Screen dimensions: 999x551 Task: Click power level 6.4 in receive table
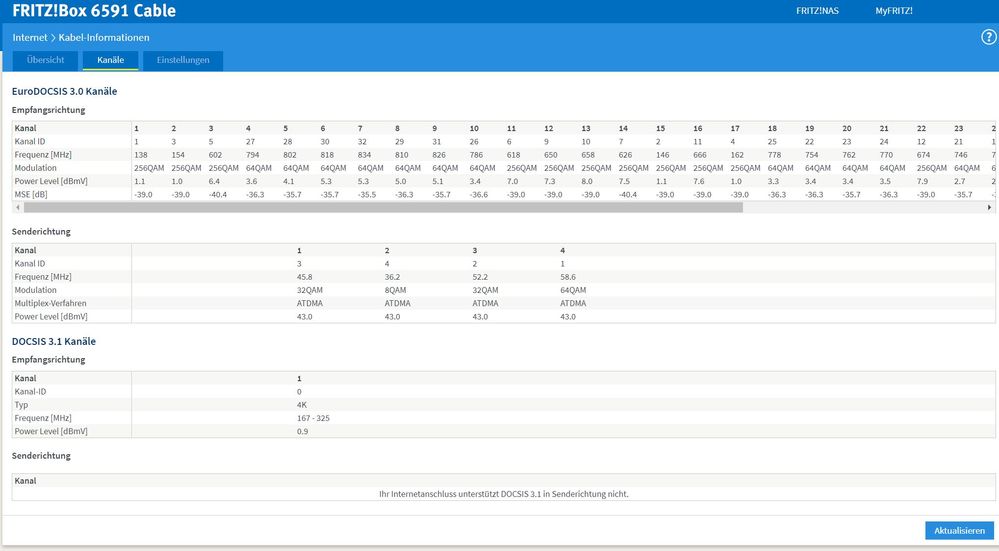pyautogui.click(x=214, y=182)
